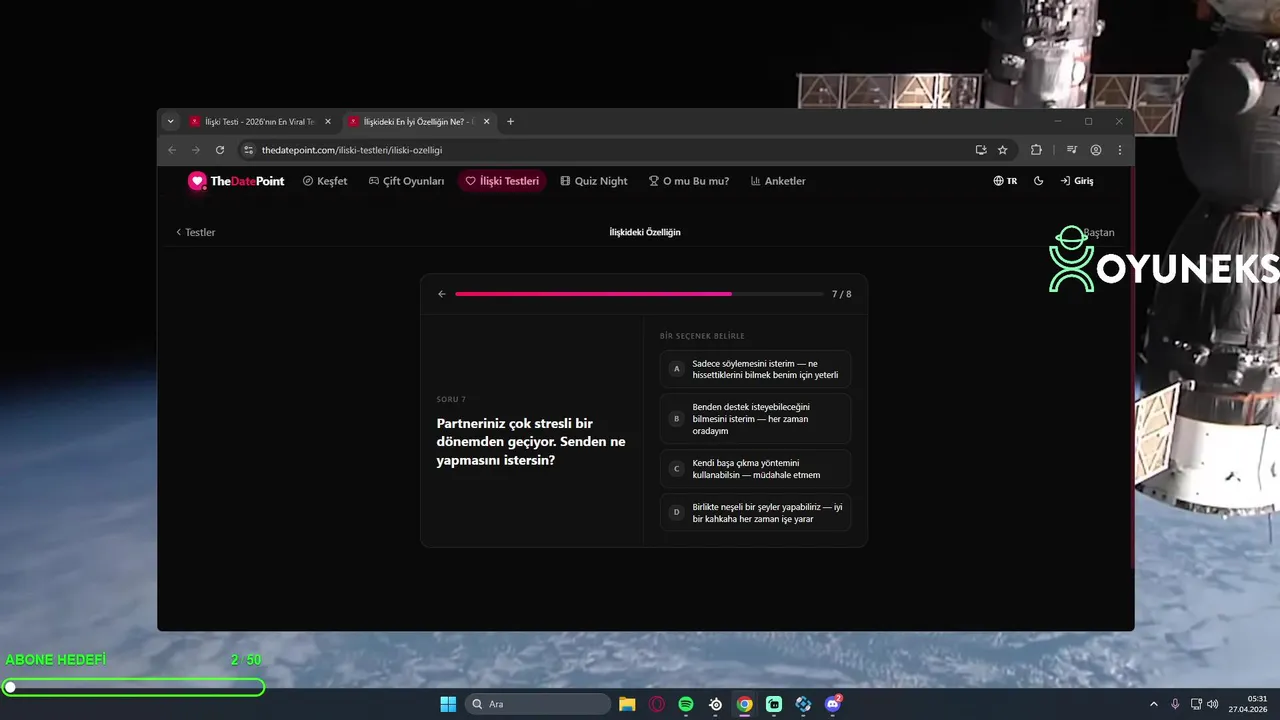Close İlişkideki En İyi Özelliğin tab

[487, 122]
